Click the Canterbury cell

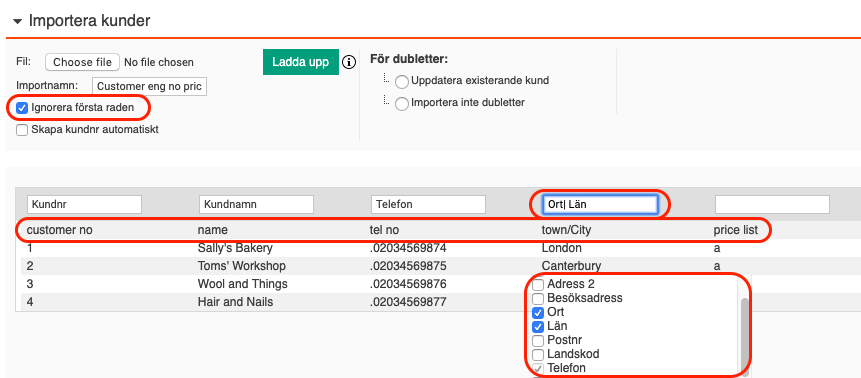coord(571,266)
